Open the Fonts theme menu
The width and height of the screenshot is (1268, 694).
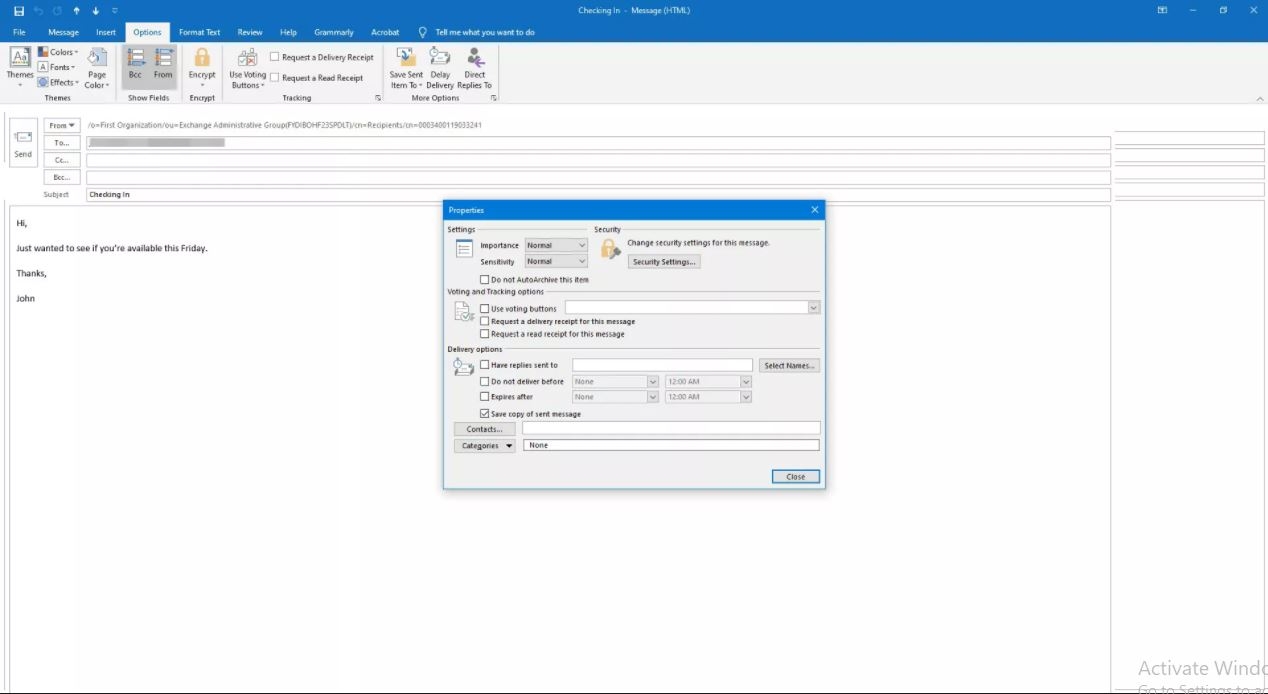tap(58, 67)
